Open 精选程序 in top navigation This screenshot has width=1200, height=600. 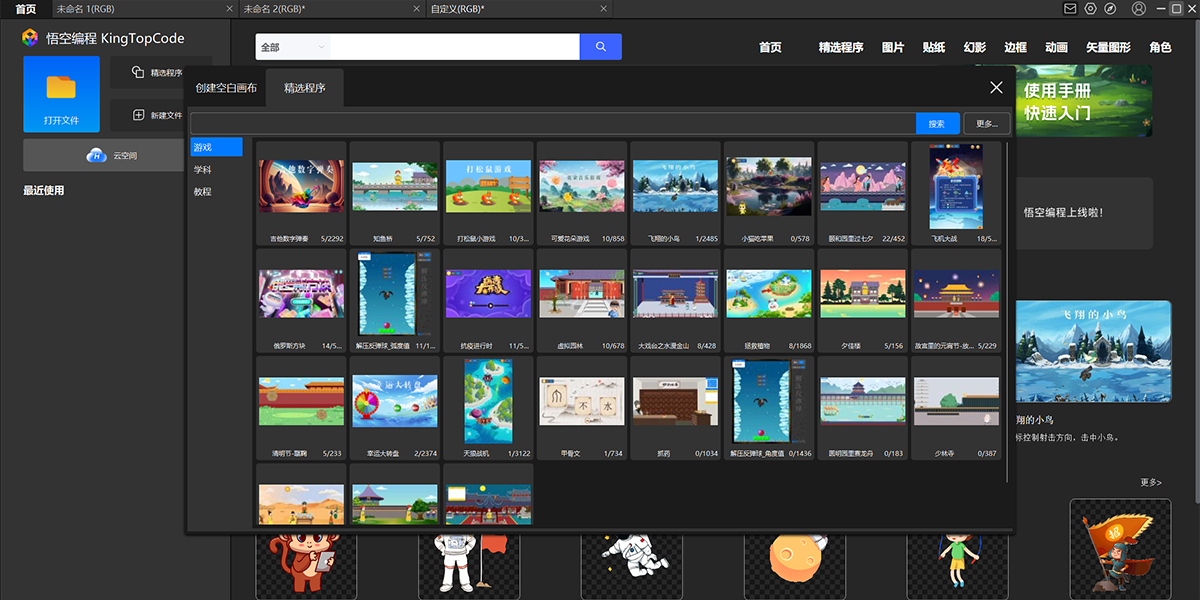tap(841, 47)
